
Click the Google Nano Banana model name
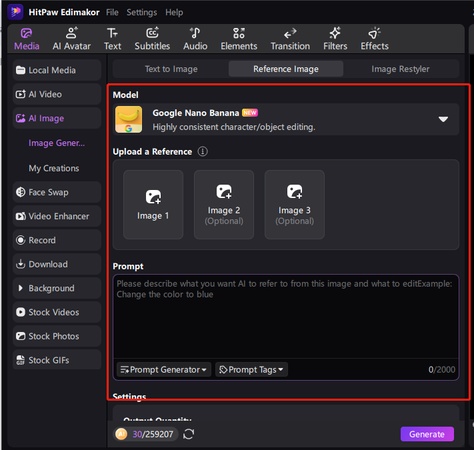click(196, 113)
